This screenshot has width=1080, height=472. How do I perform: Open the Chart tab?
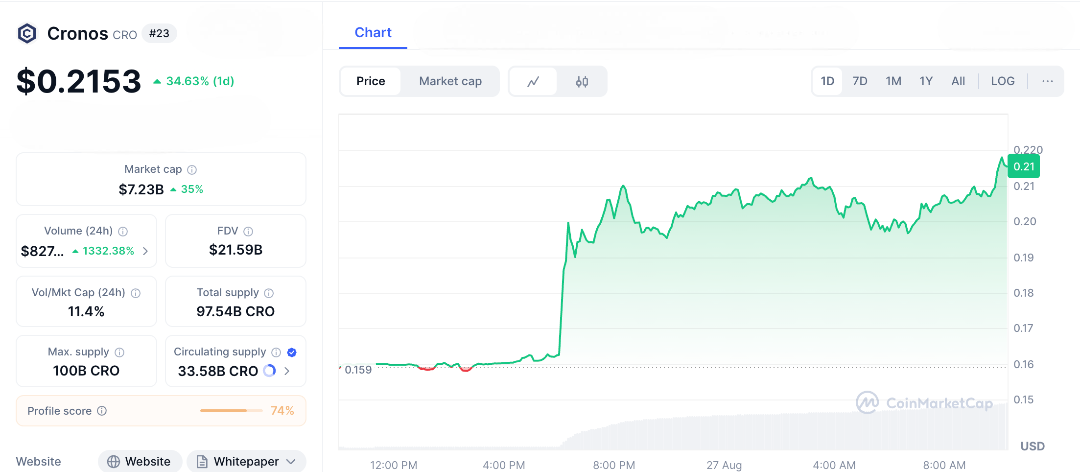(373, 32)
